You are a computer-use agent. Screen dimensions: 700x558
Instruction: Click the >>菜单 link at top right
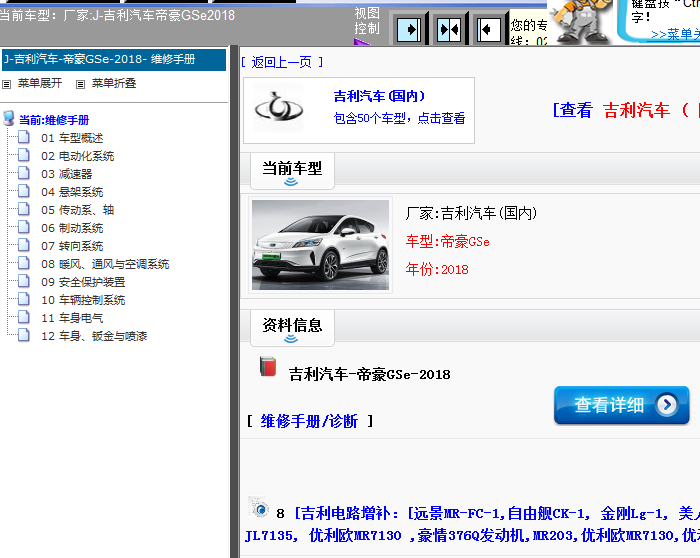pyautogui.click(x=675, y=34)
